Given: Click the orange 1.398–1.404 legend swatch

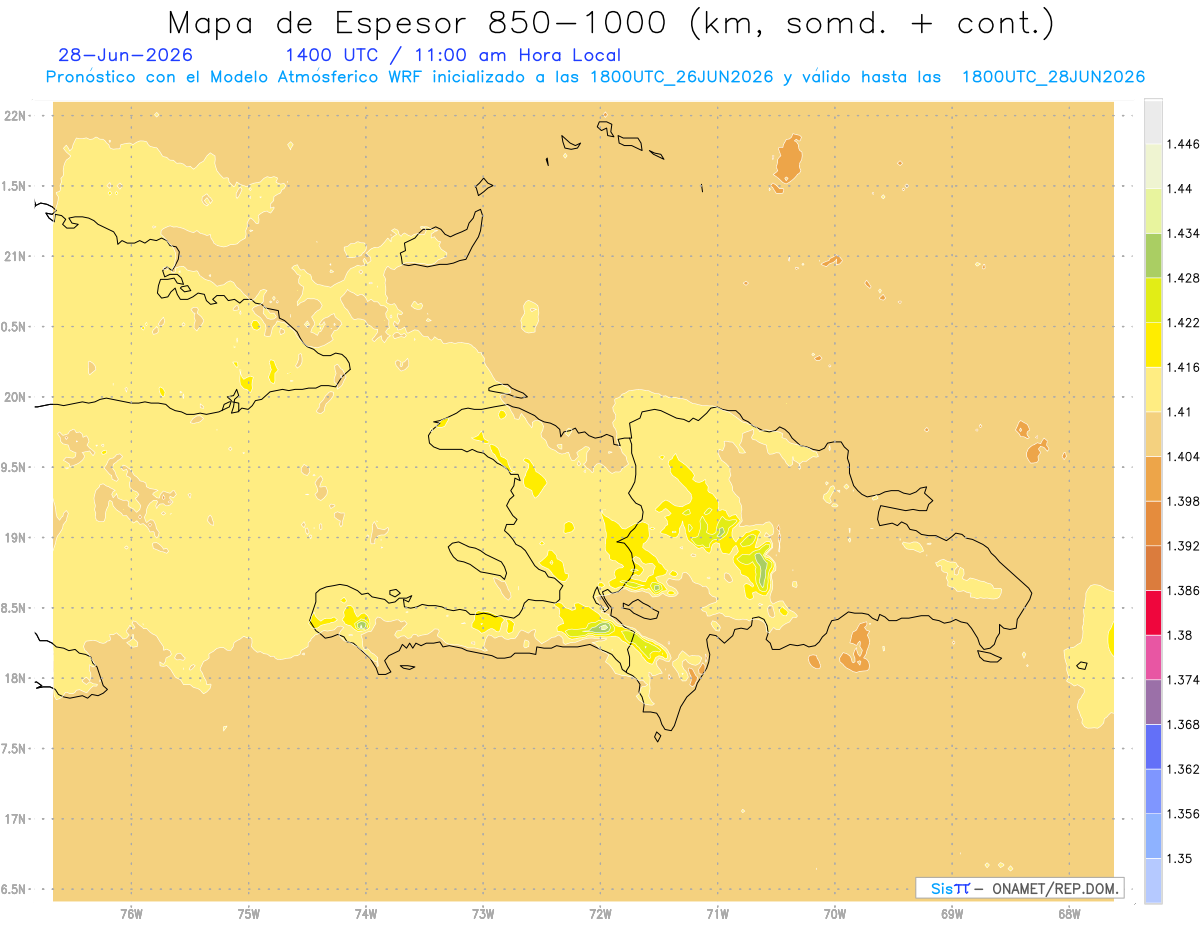Looking at the screenshot, I should [x=1153, y=479].
